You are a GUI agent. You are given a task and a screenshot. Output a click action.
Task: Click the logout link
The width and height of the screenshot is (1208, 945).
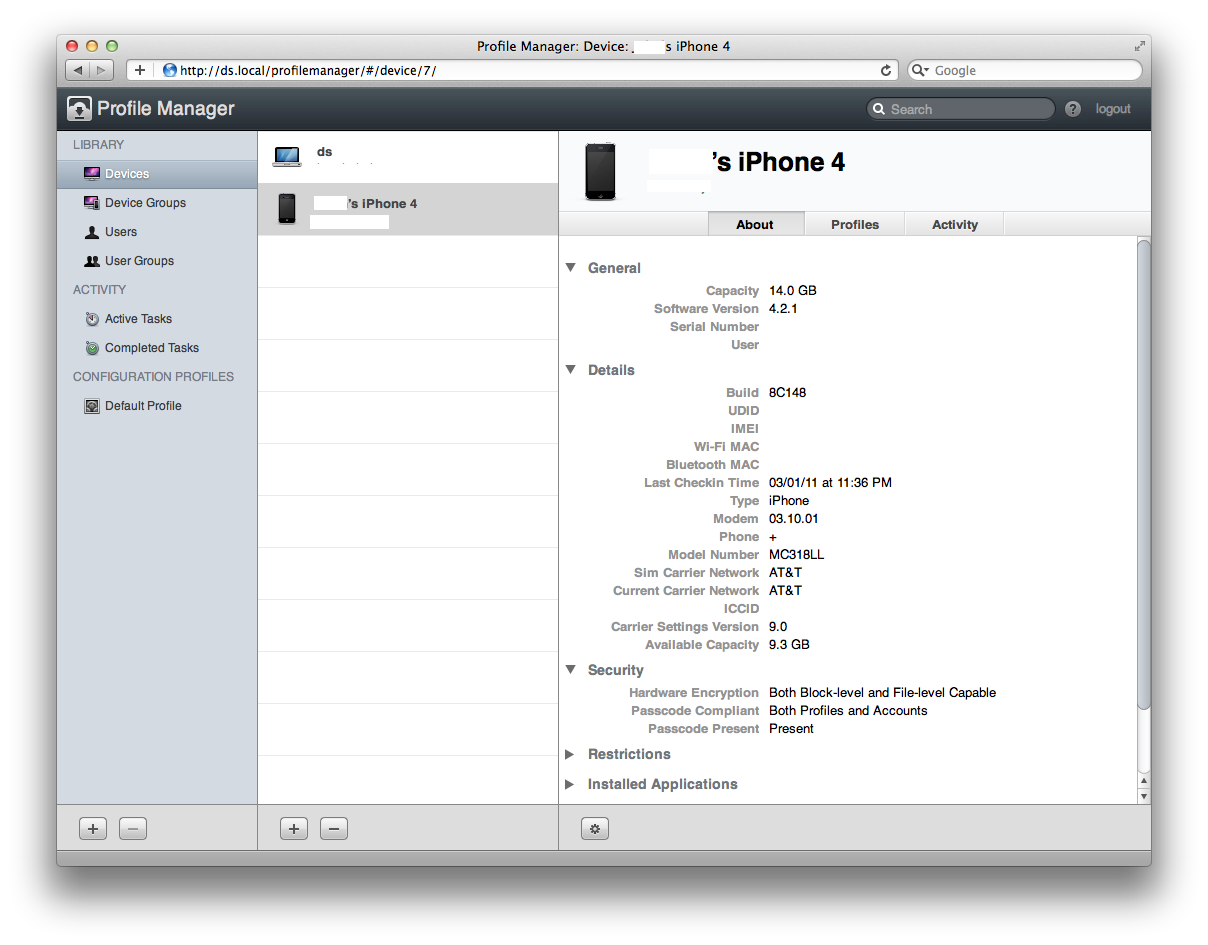(1113, 109)
